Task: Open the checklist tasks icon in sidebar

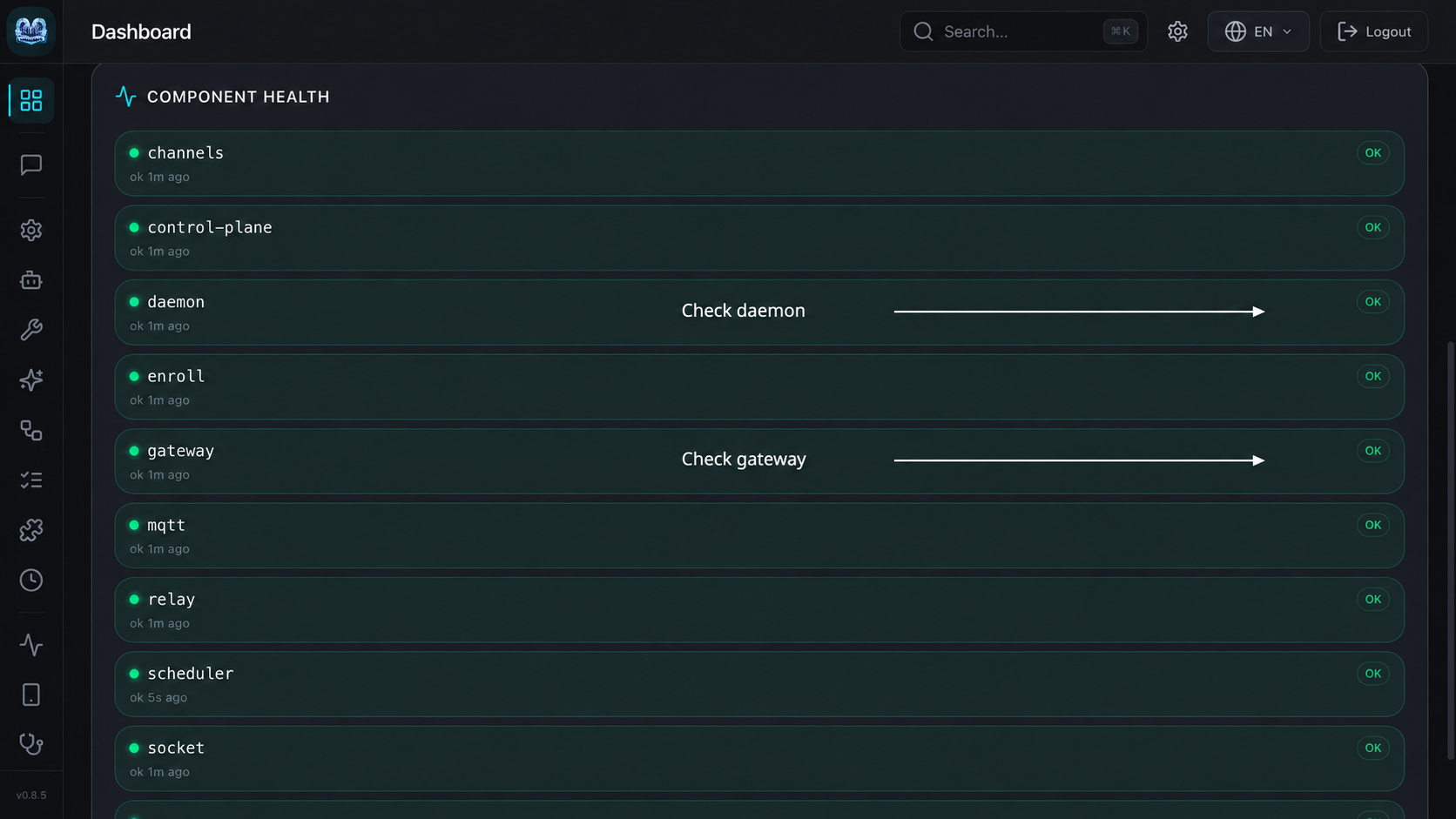Action: tap(31, 480)
